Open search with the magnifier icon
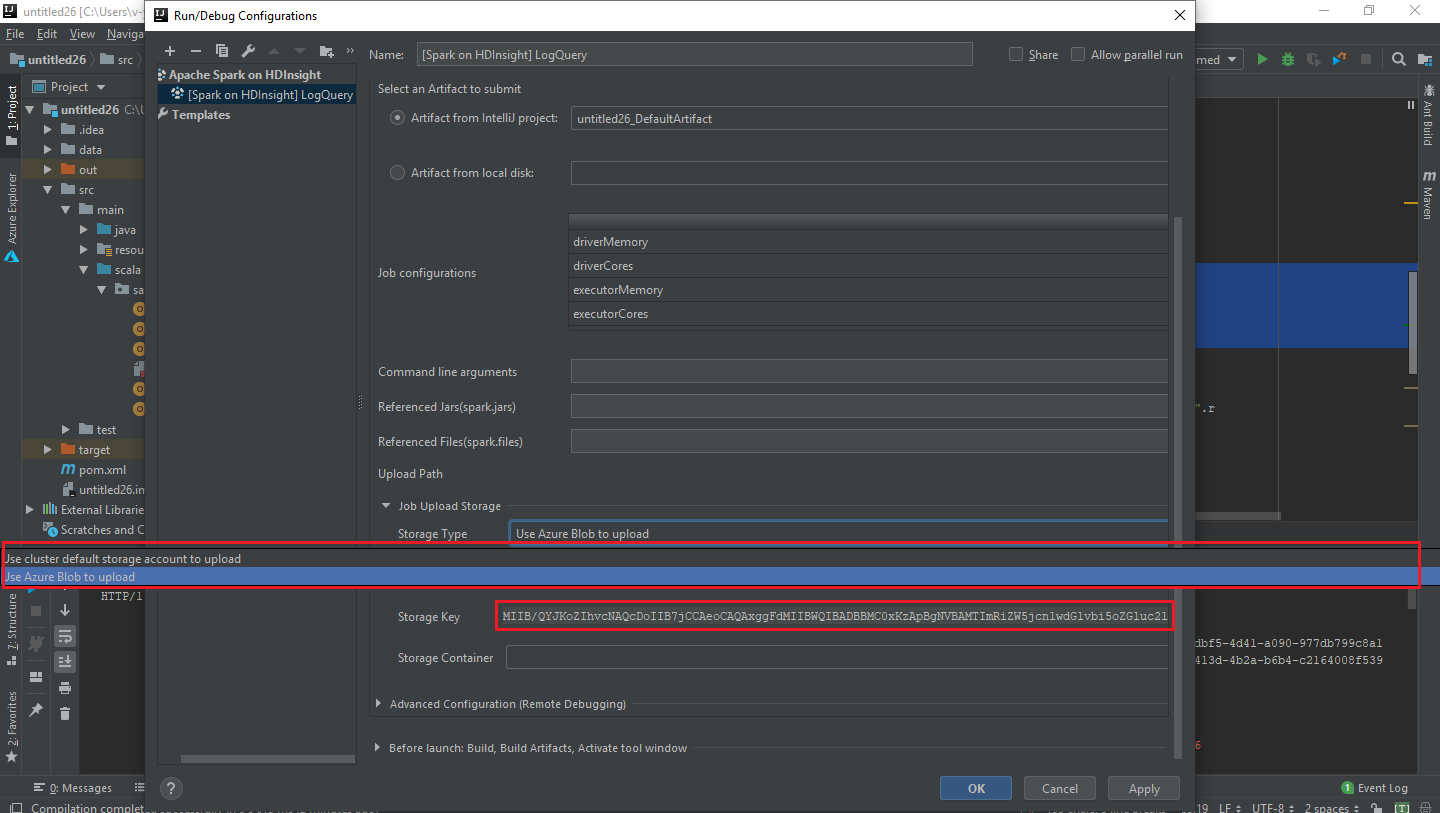The width and height of the screenshot is (1440, 813). 1398,59
